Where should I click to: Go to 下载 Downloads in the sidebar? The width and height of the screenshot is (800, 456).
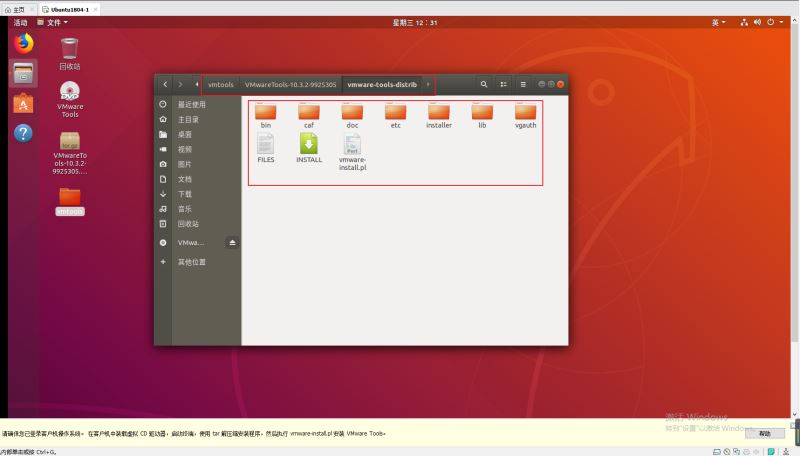pyautogui.click(x=185, y=194)
